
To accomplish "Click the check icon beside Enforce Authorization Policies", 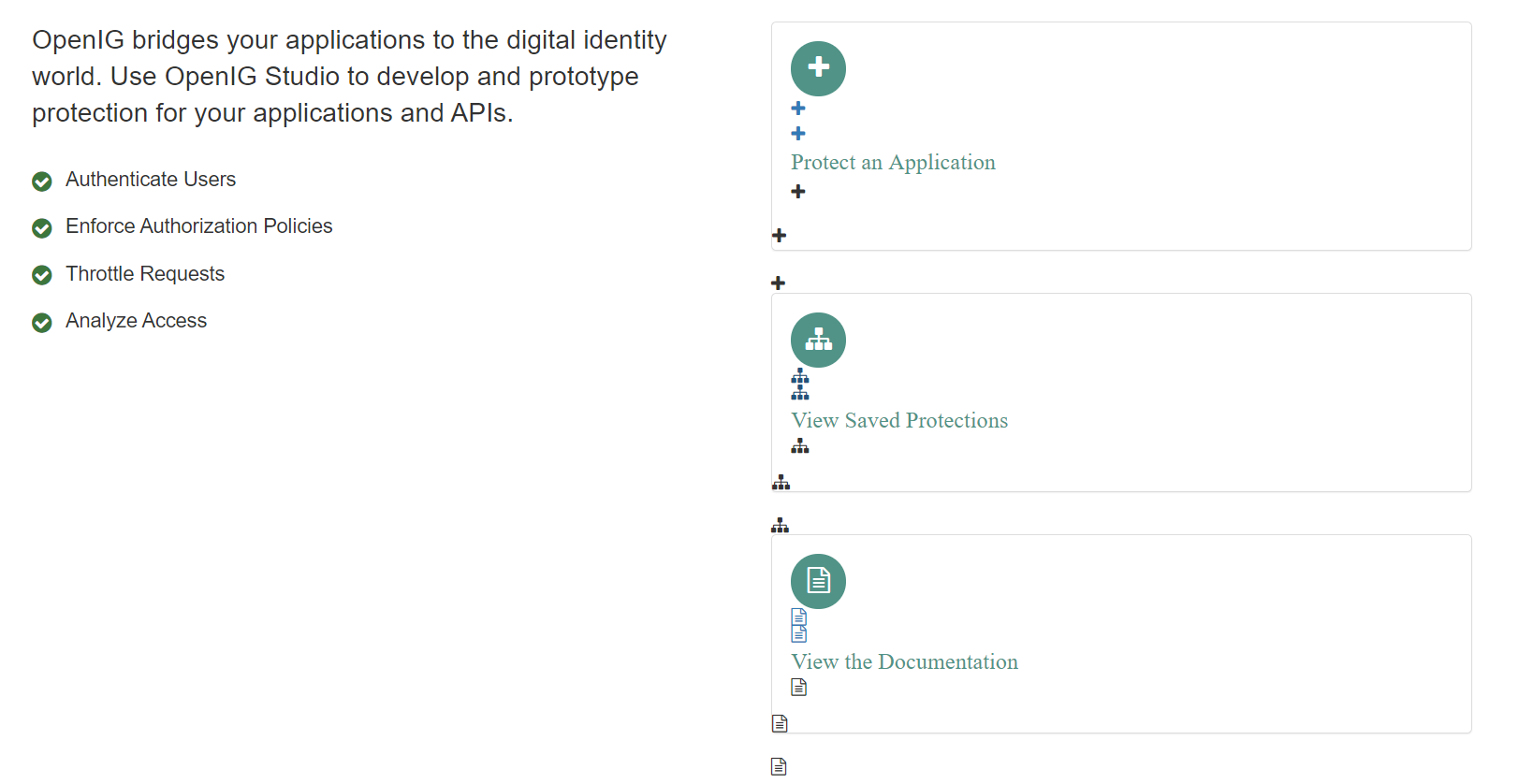I will pyautogui.click(x=42, y=228).
